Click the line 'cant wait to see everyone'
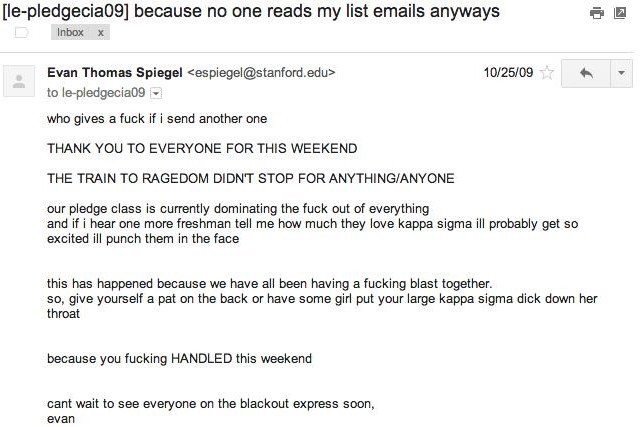640x427 pixels. point(211,403)
